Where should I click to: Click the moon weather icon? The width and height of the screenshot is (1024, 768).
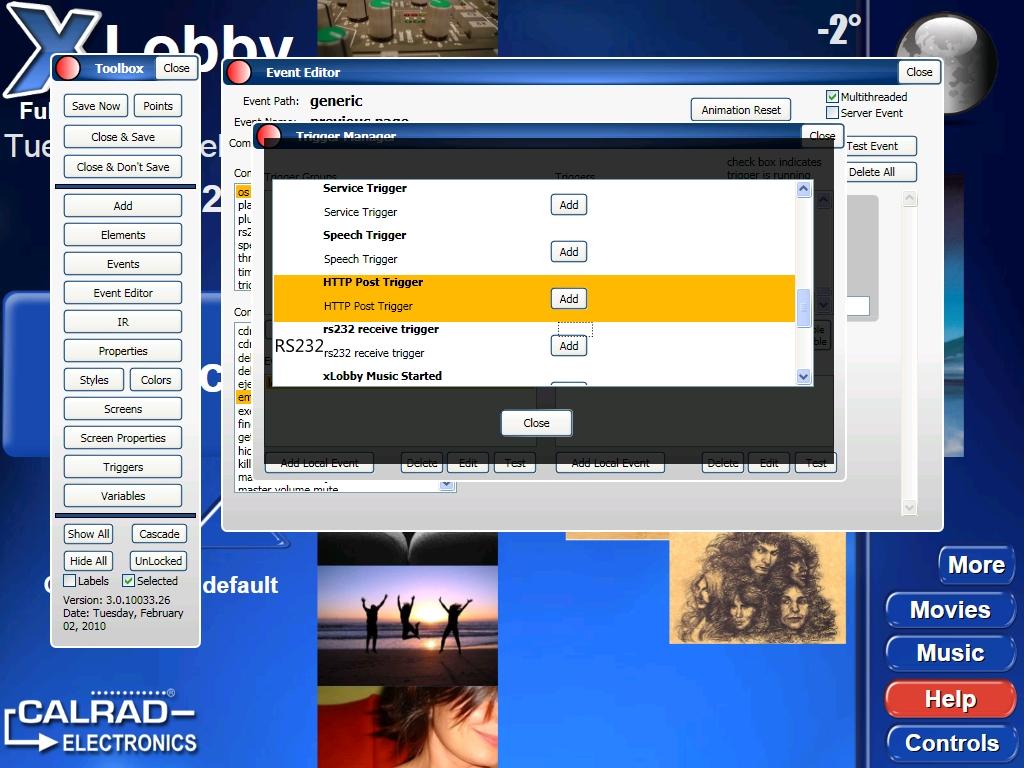coord(946,62)
